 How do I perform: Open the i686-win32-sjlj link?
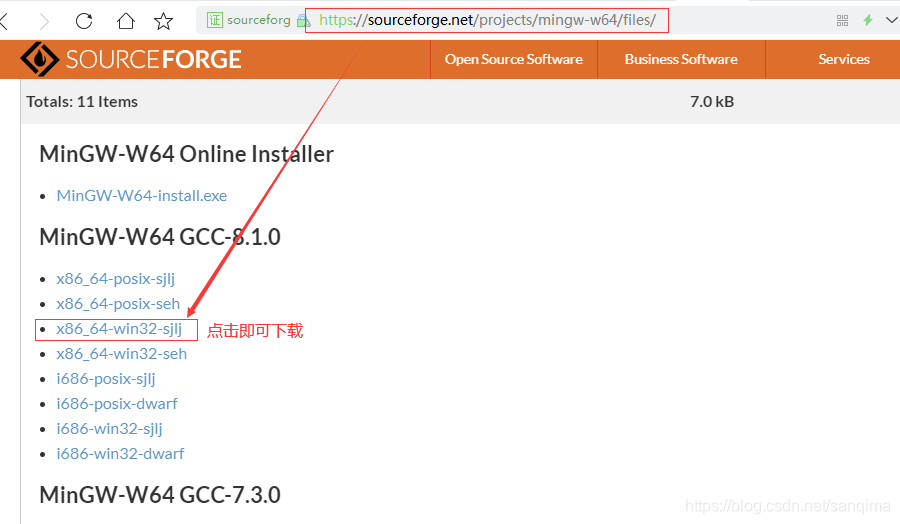(x=109, y=429)
